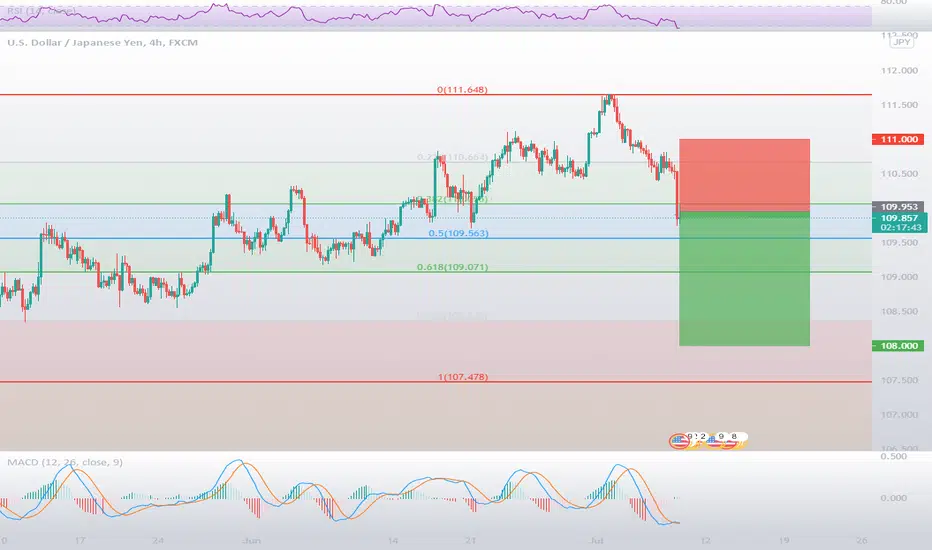932x550 pixels.
Task: Click the 21 date on time axis
Action: pos(470,540)
